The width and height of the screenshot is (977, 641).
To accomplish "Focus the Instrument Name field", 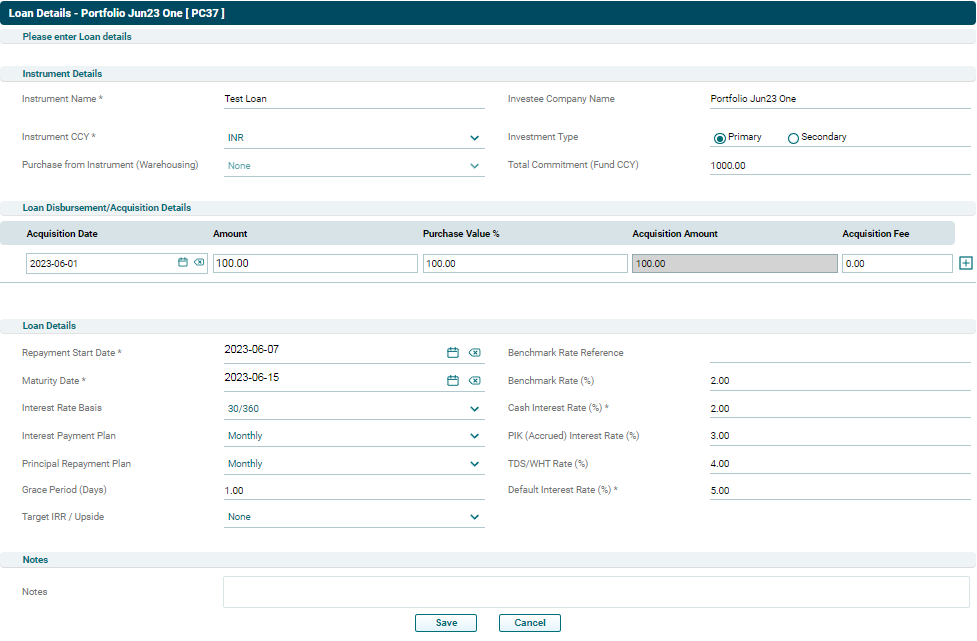I will (354, 99).
